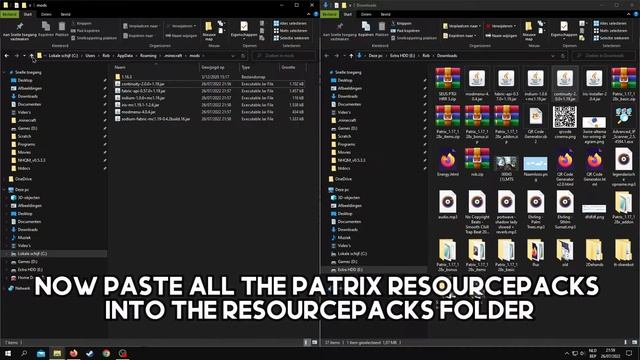Open Delen tab in Downloads window
This screenshot has width=640, height=360.
click(366, 14)
